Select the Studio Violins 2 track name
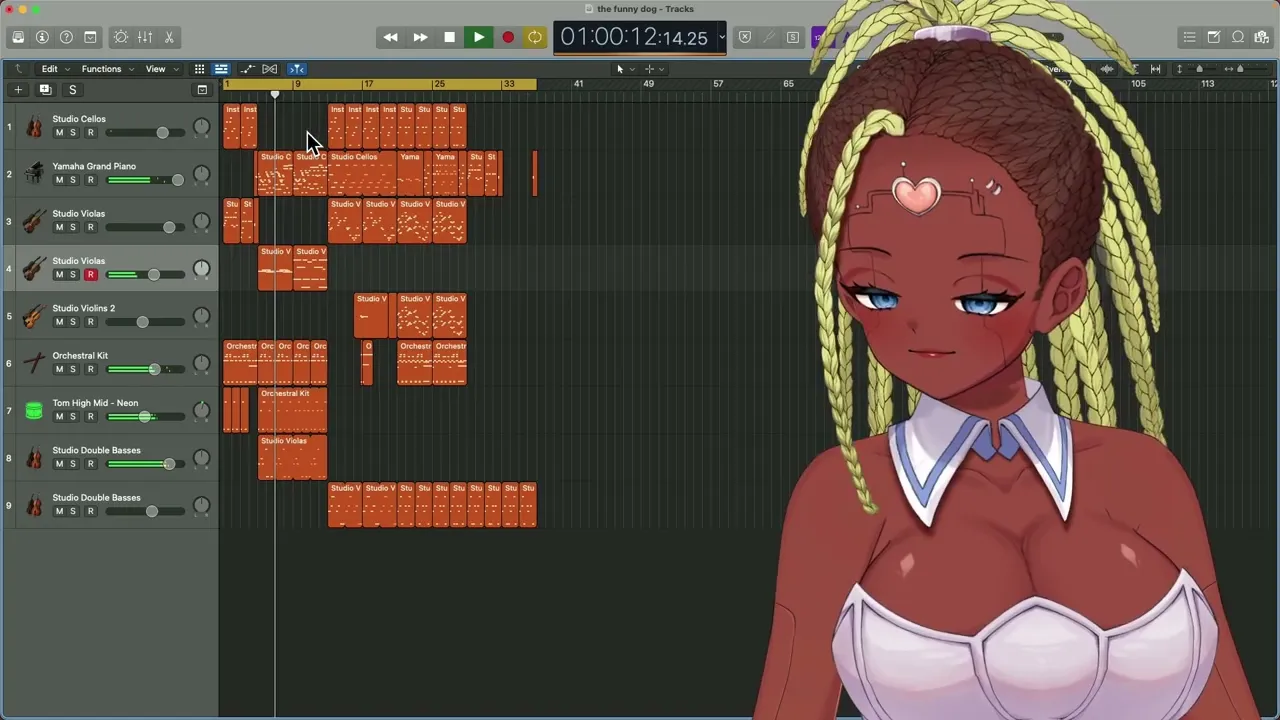1280x720 pixels. [84, 308]
